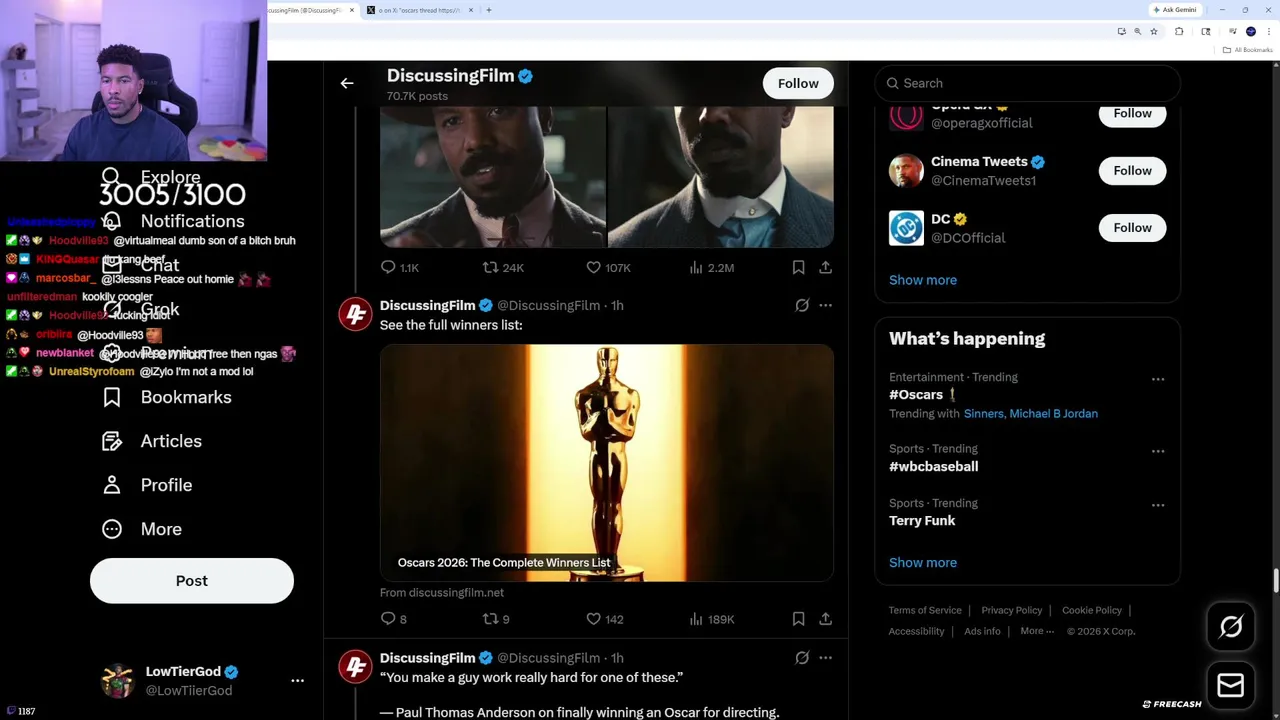View analytics of the 2.2M views post
The width and height of the screenshot is (1280, 720).
click(712, 267)
